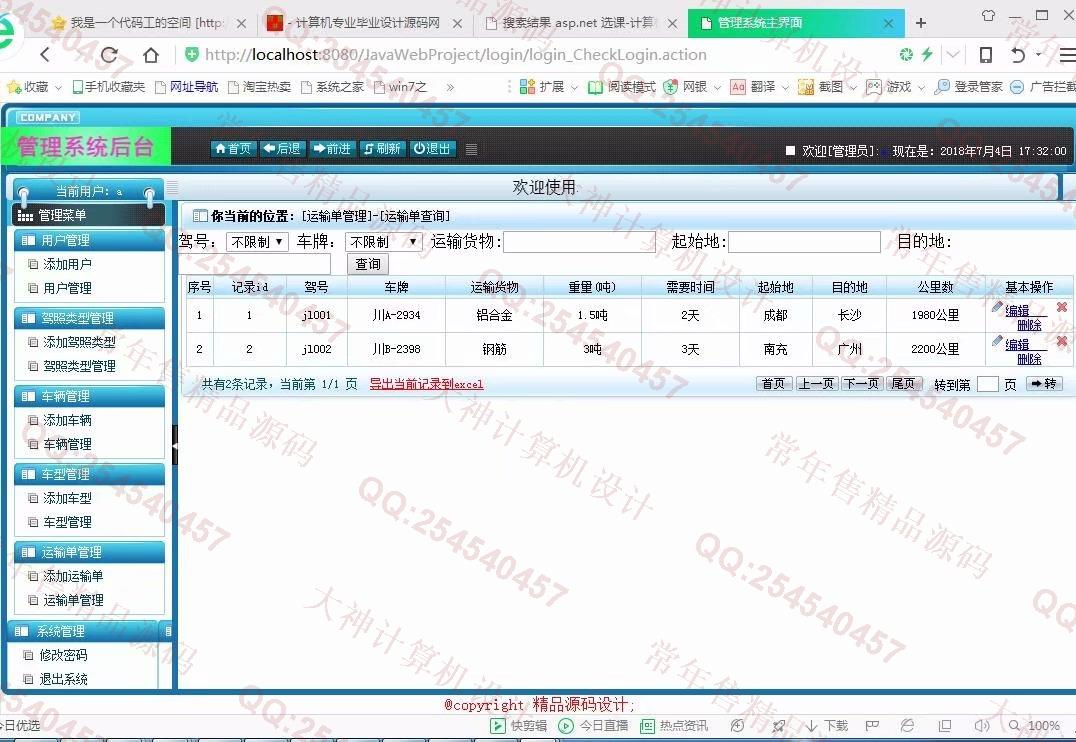
Task: Collapse the 车辆管理 menu section
Action: pos(89,396)
